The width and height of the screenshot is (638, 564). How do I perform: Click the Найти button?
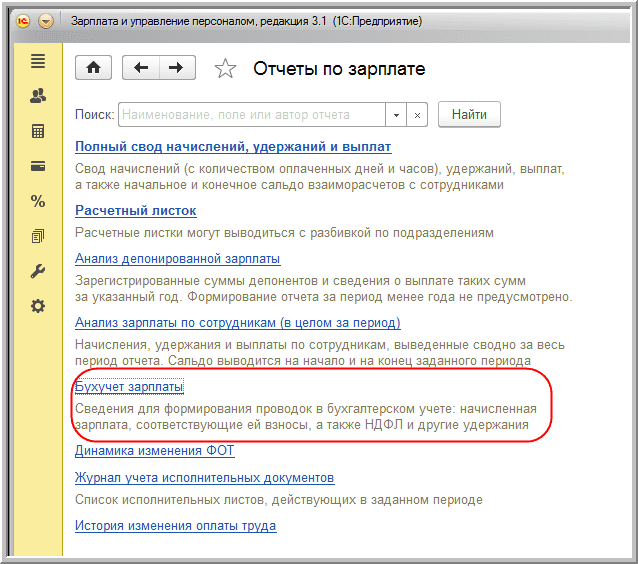tap(469, 115)
